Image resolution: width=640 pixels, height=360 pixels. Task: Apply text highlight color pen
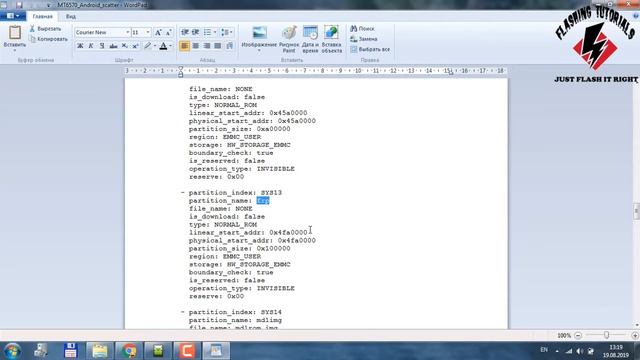point(148,46)
